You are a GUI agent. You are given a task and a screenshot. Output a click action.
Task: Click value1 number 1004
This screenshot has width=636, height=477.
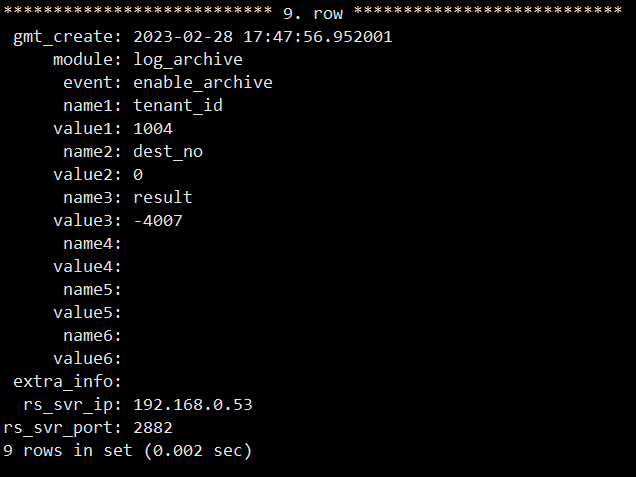(153, 129)
